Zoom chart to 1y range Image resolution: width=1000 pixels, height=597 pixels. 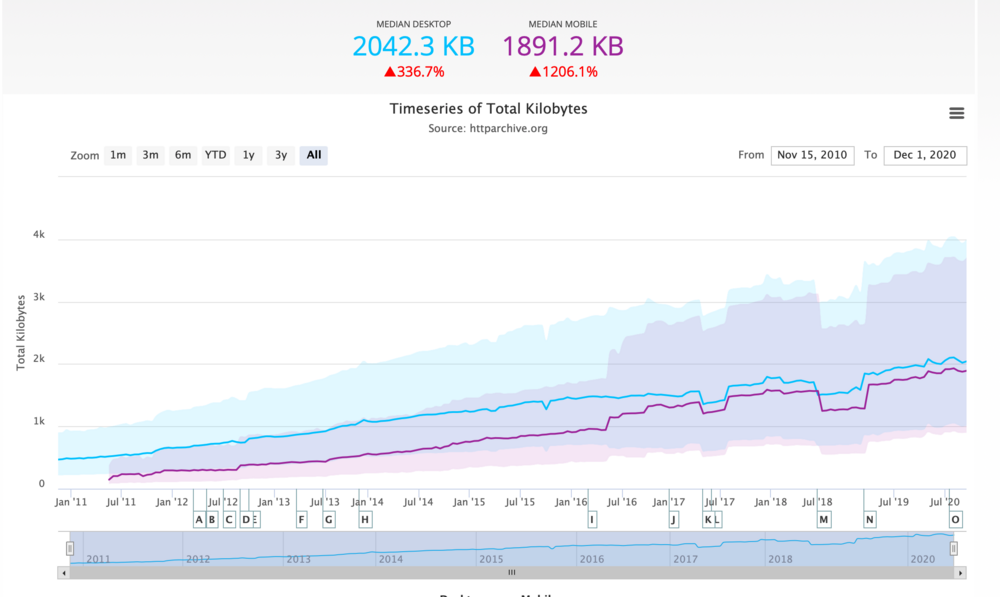pos(248,155)
